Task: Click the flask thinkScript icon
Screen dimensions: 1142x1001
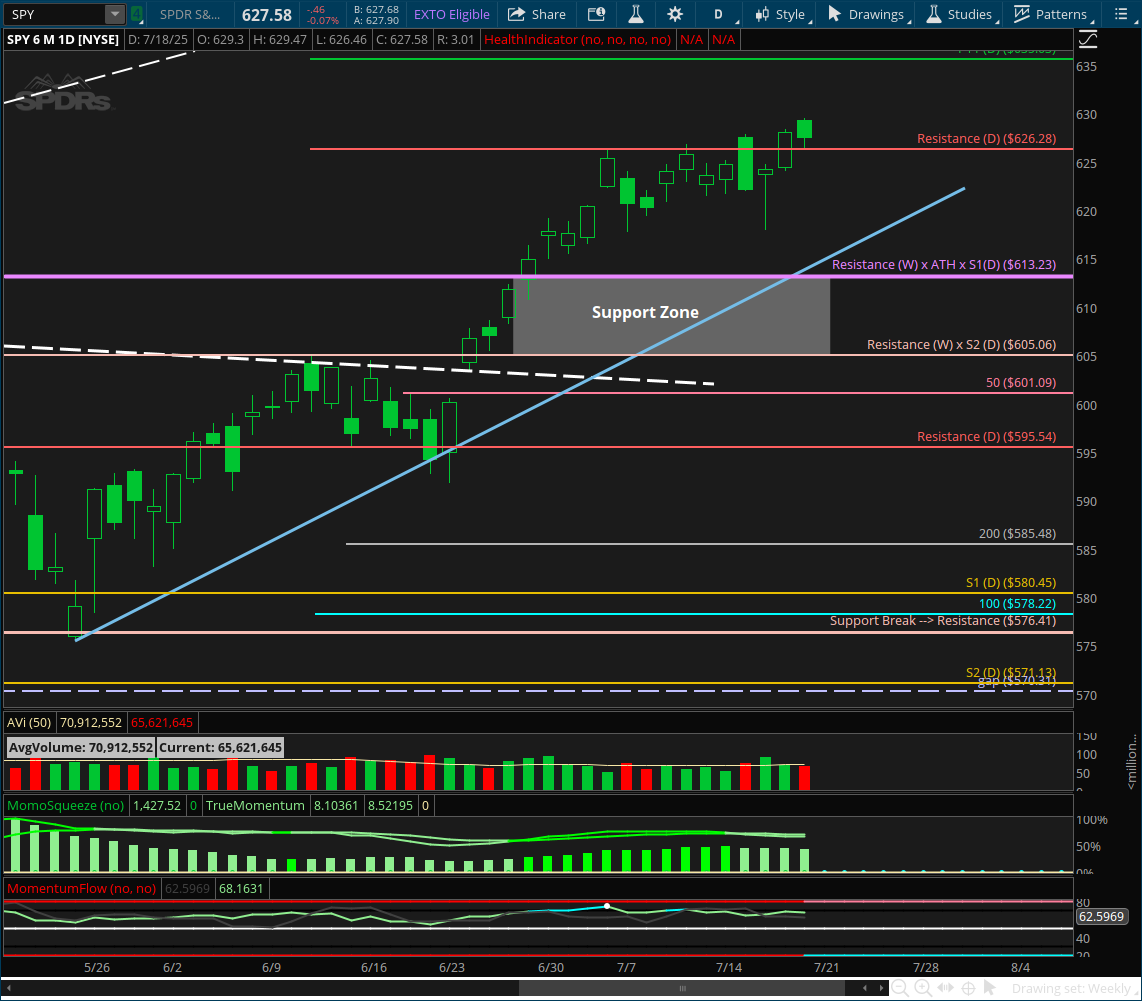Action: 636,14
